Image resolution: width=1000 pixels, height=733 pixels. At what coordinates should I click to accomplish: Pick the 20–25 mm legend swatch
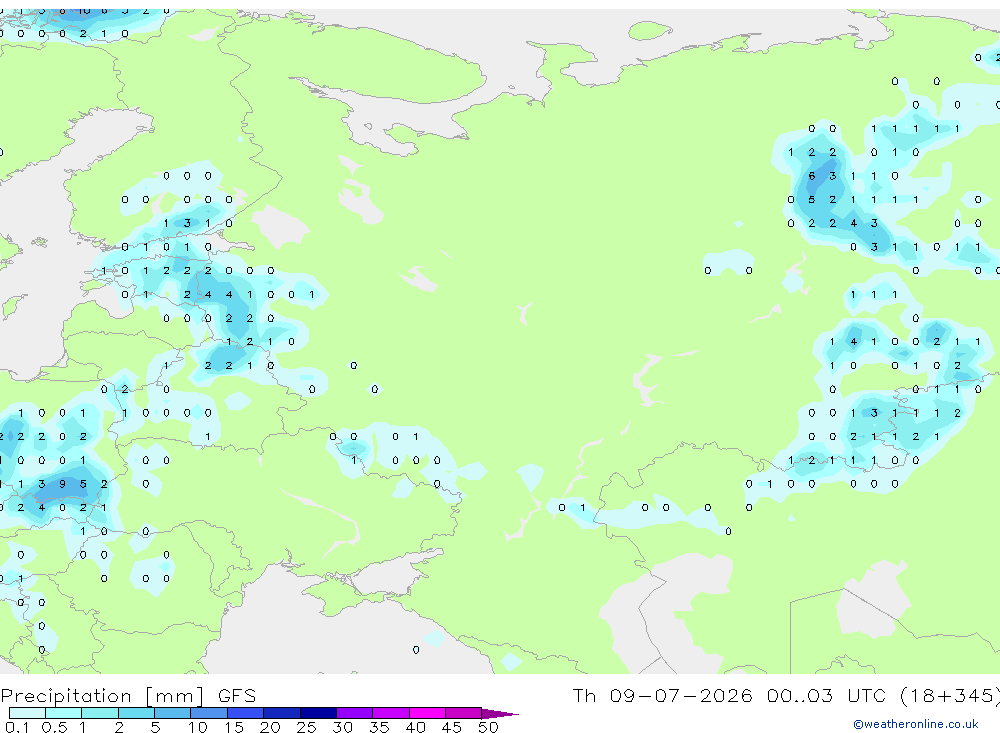(282, 713)
